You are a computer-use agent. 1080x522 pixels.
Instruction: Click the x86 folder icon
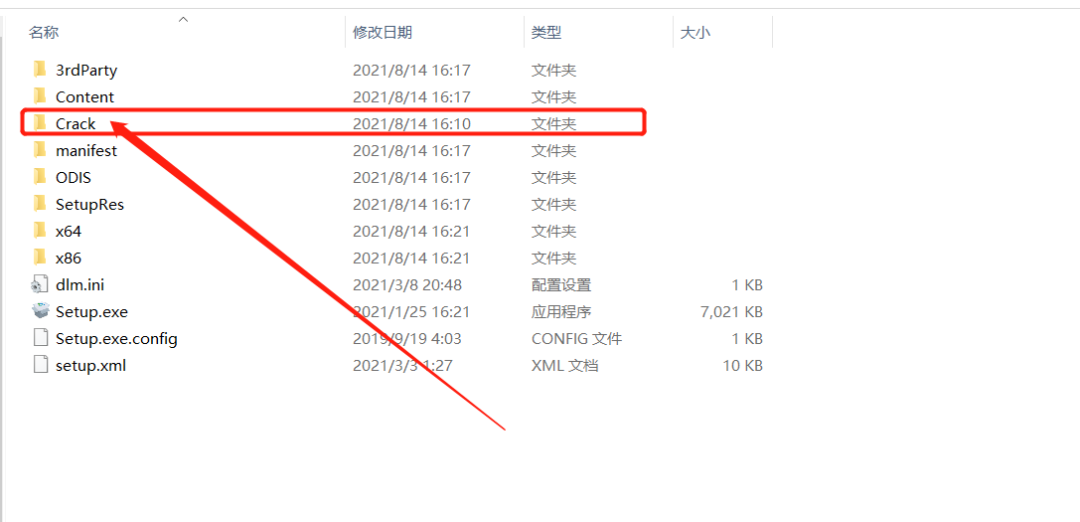(x=39, y=258)
